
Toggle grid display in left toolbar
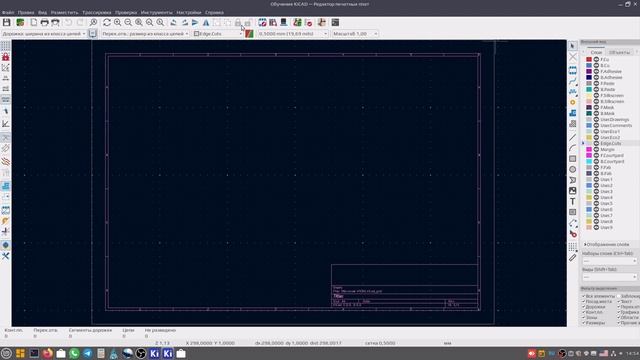point(6,46)
